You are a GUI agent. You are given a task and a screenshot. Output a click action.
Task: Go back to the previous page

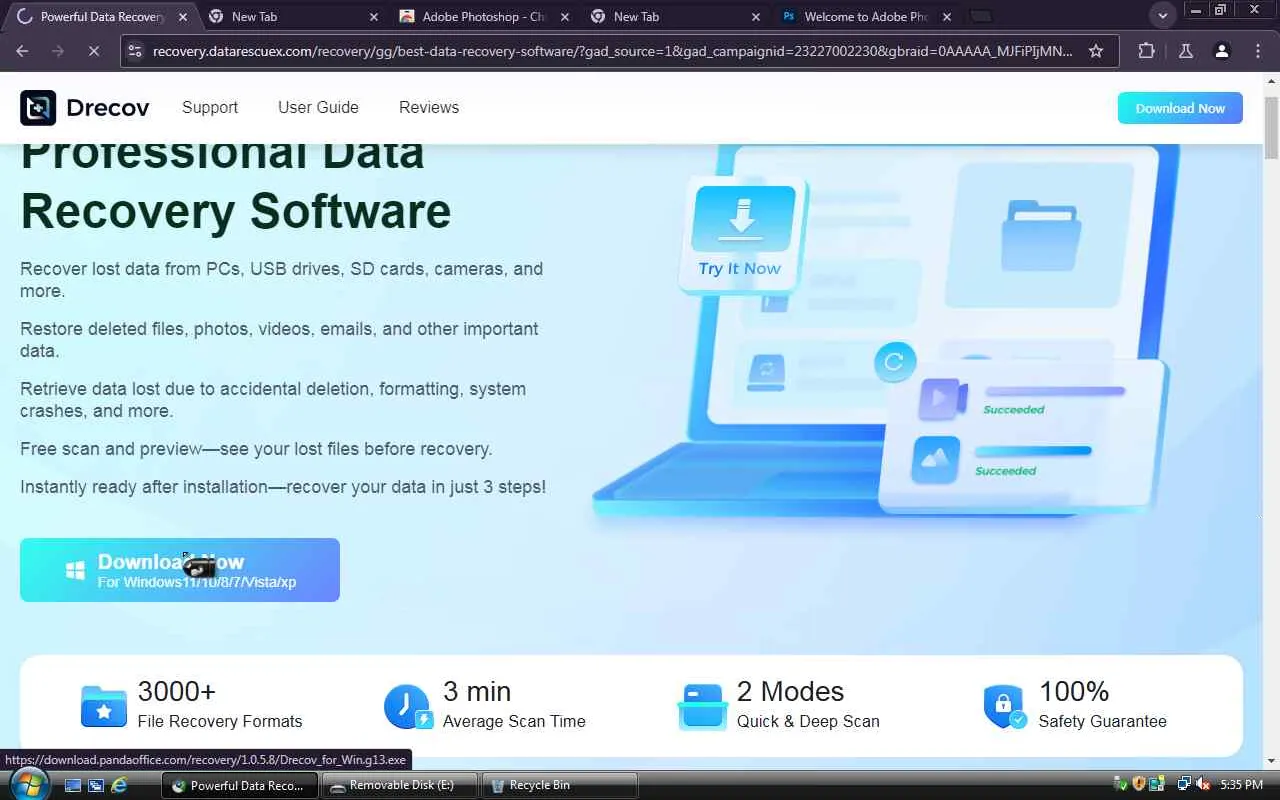click(22, 51)
